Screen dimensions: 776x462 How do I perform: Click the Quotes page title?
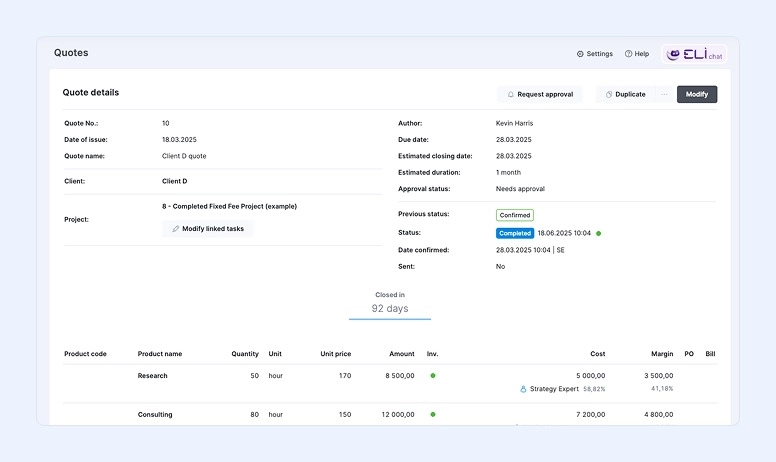(71, 53)
